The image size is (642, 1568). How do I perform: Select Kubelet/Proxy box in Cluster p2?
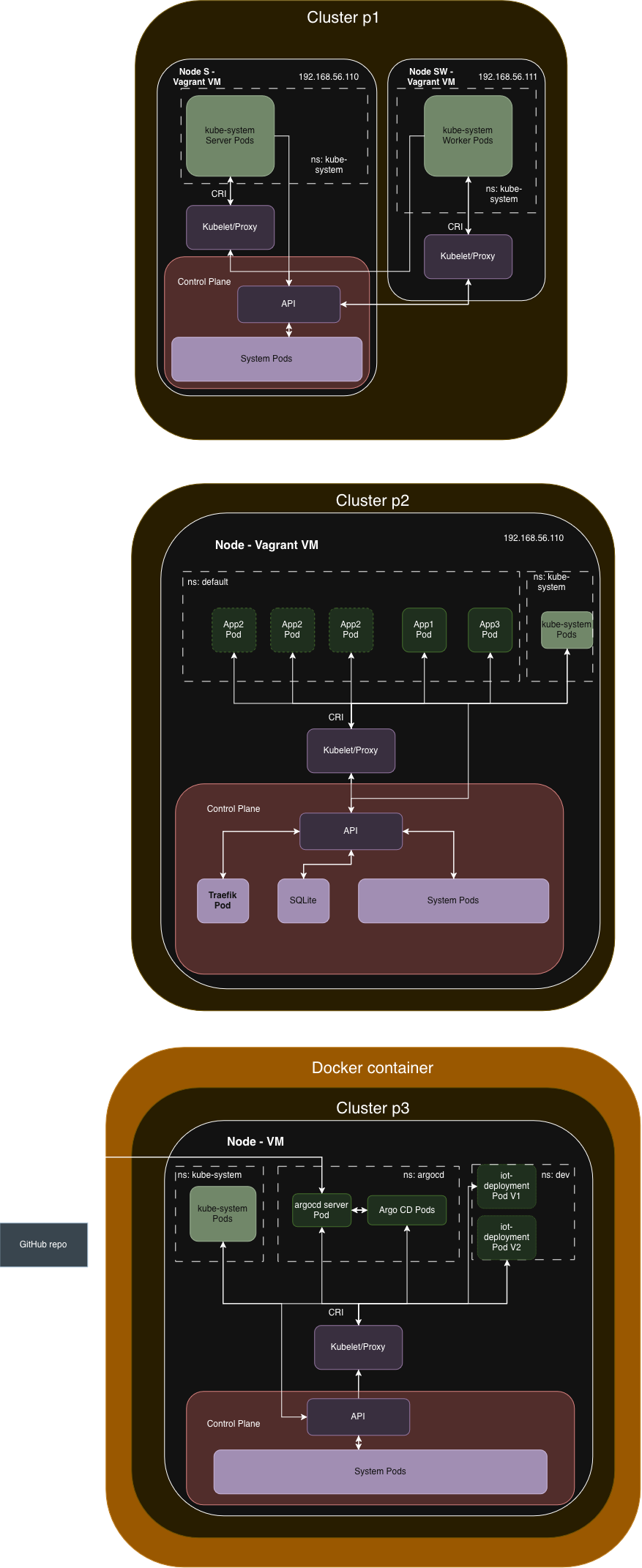coord(351,750)
